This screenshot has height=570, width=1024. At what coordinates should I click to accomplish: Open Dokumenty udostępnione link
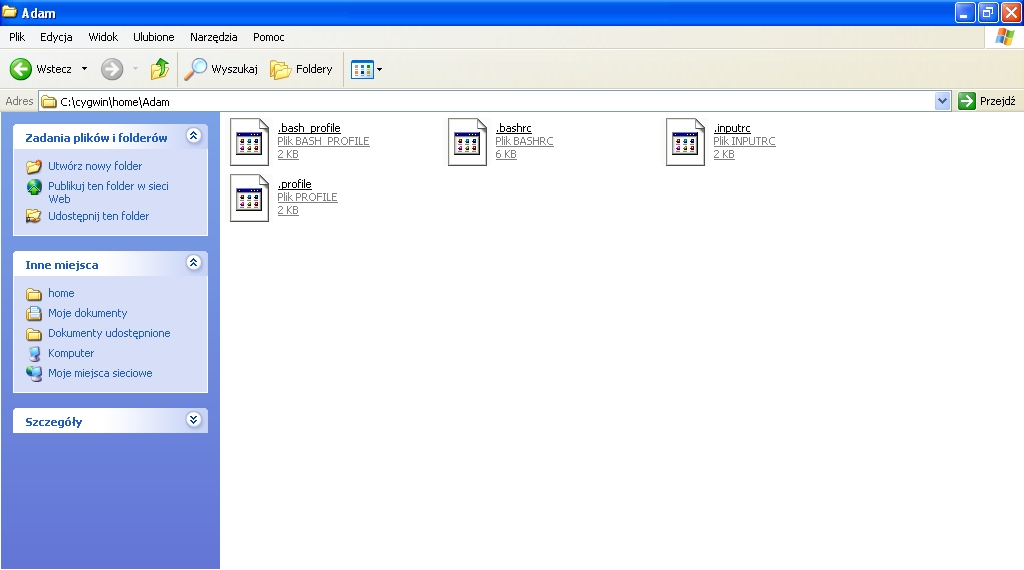(x=109, y=333)
